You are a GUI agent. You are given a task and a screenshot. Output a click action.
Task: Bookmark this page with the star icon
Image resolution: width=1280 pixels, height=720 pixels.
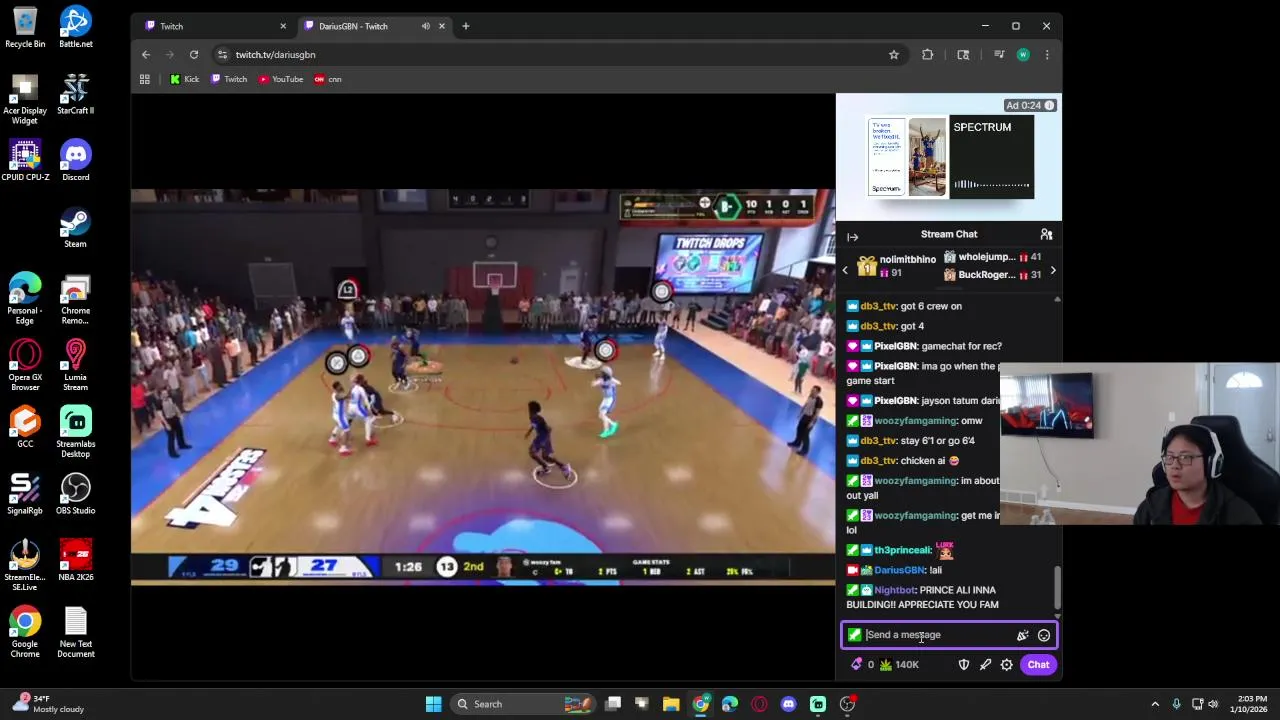[894, 55]
